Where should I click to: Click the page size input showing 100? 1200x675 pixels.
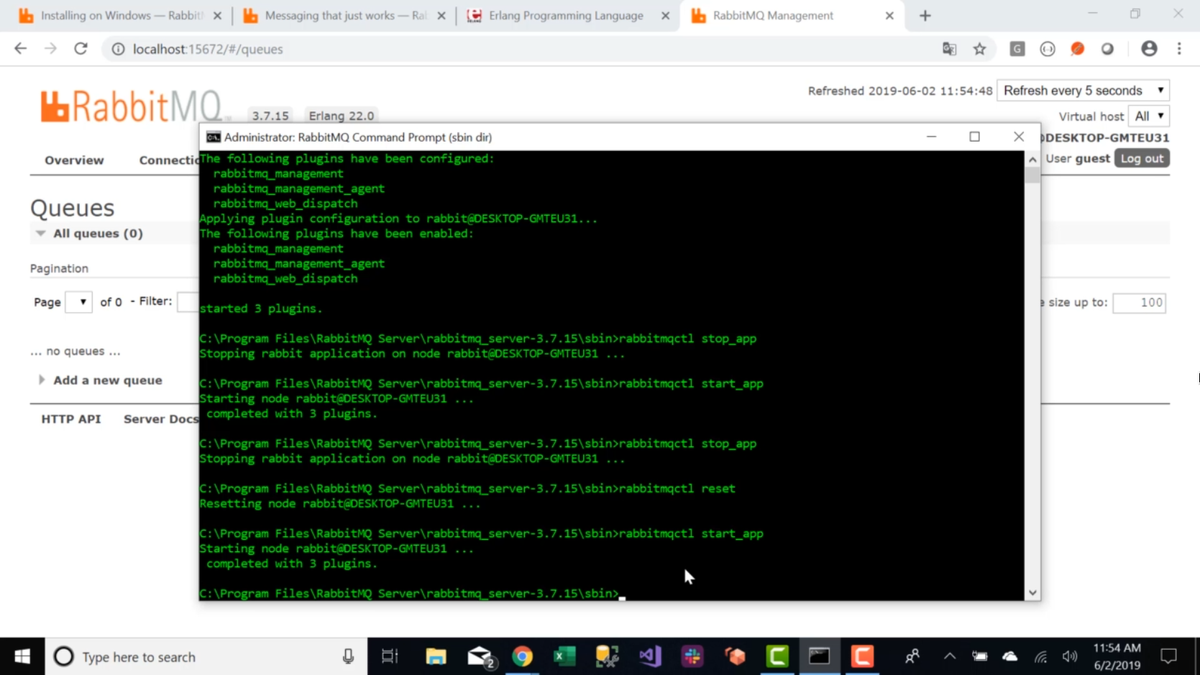1139,302
